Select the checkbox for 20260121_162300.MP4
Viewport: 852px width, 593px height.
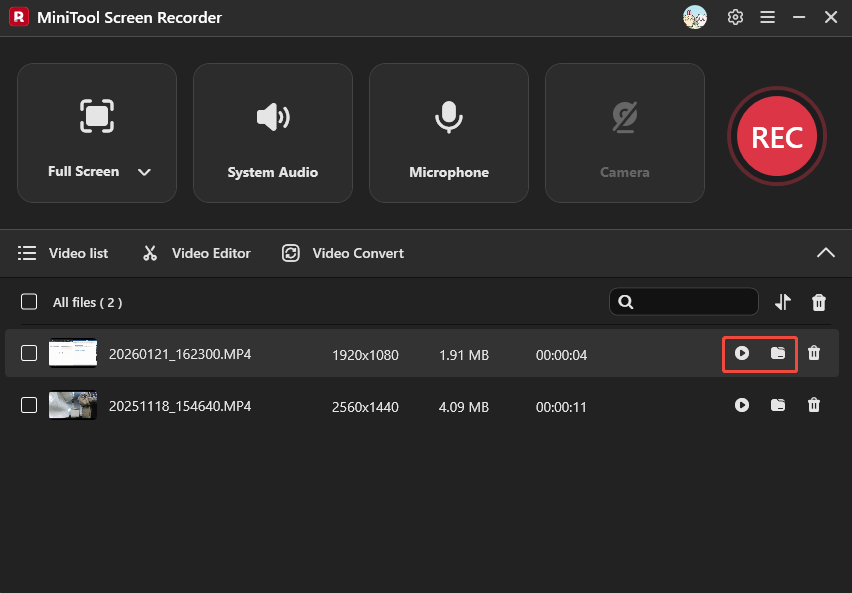(28, 353)
